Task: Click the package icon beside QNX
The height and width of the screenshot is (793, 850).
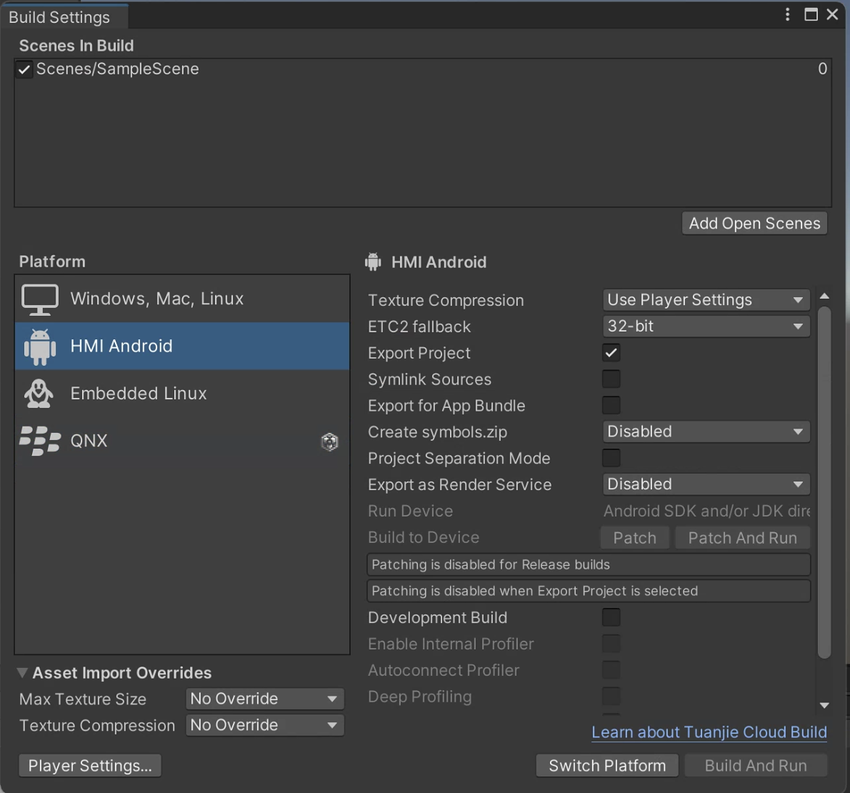Action: point(329,441)
